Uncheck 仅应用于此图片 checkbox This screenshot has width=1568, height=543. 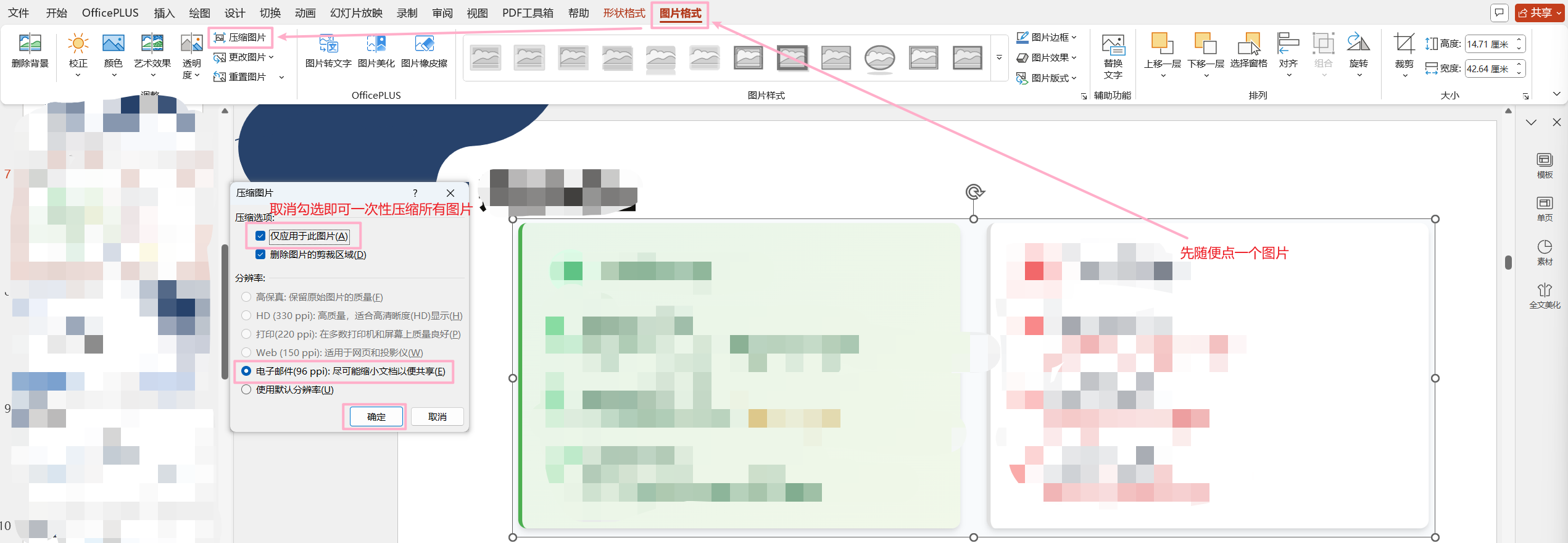click(x=260, y=236)
